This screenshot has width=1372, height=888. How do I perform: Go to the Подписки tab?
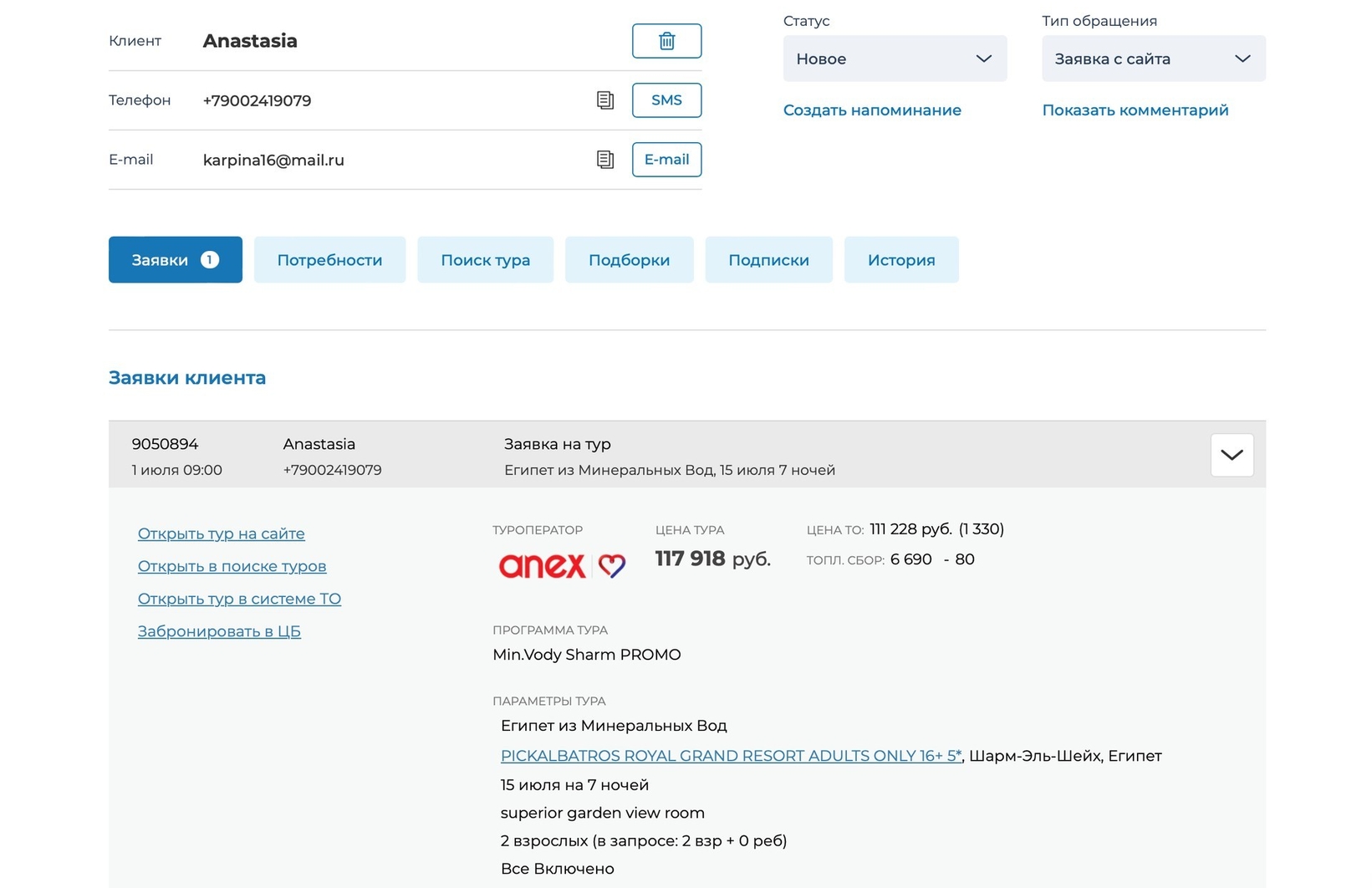[x=768, y=260]
